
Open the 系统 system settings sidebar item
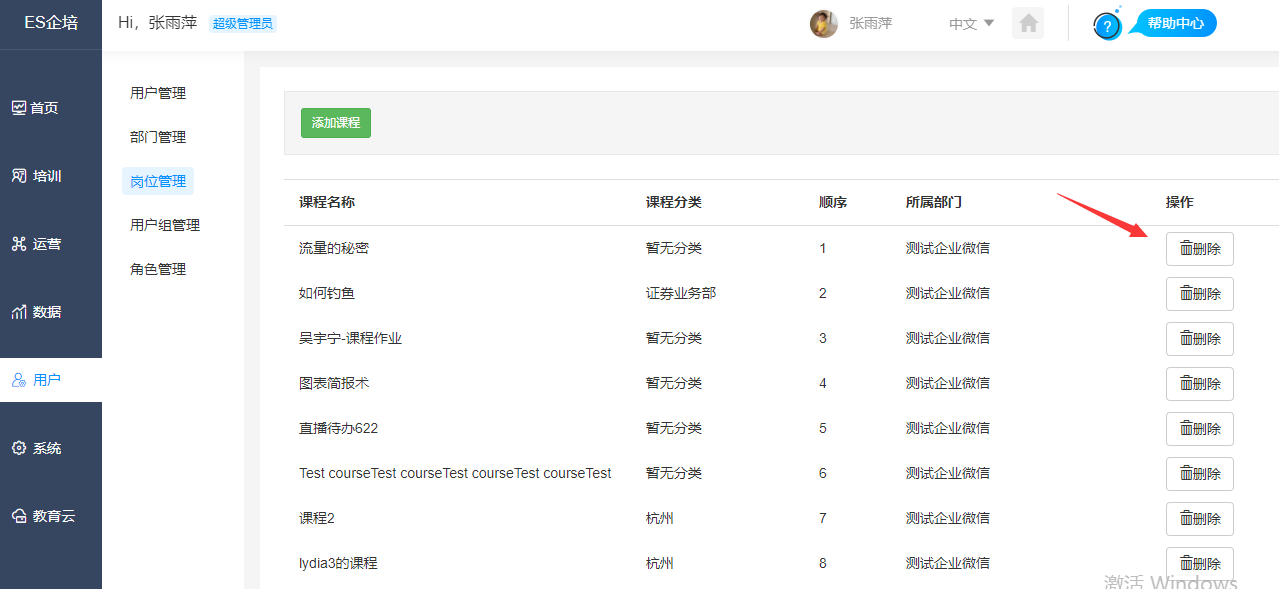tap(37, 448)
